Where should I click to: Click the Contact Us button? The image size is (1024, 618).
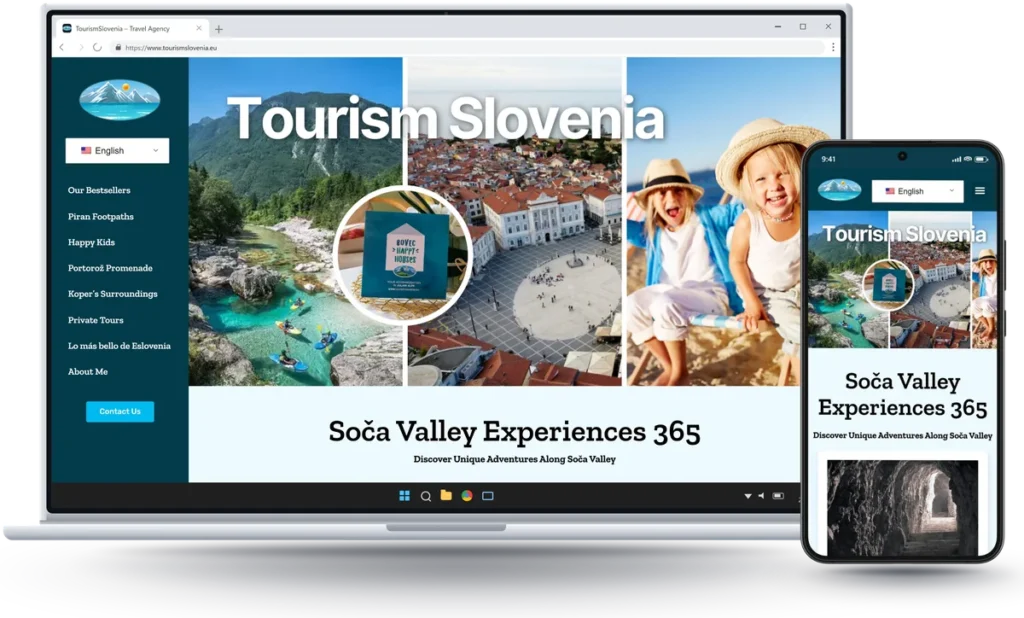coord(120,412)
